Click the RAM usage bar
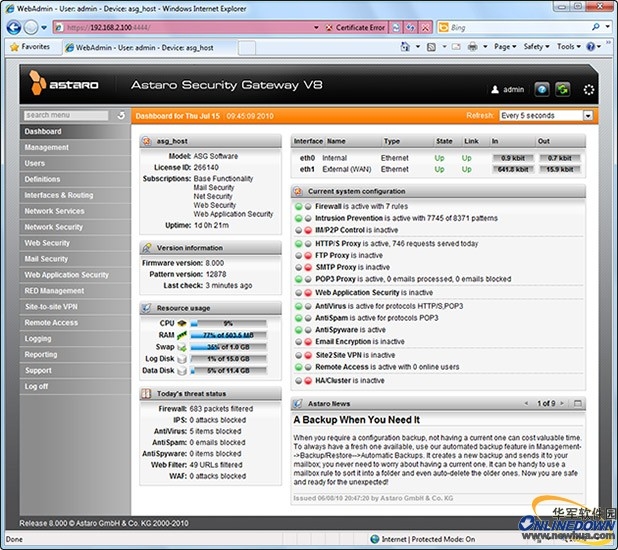 (228, 336)
